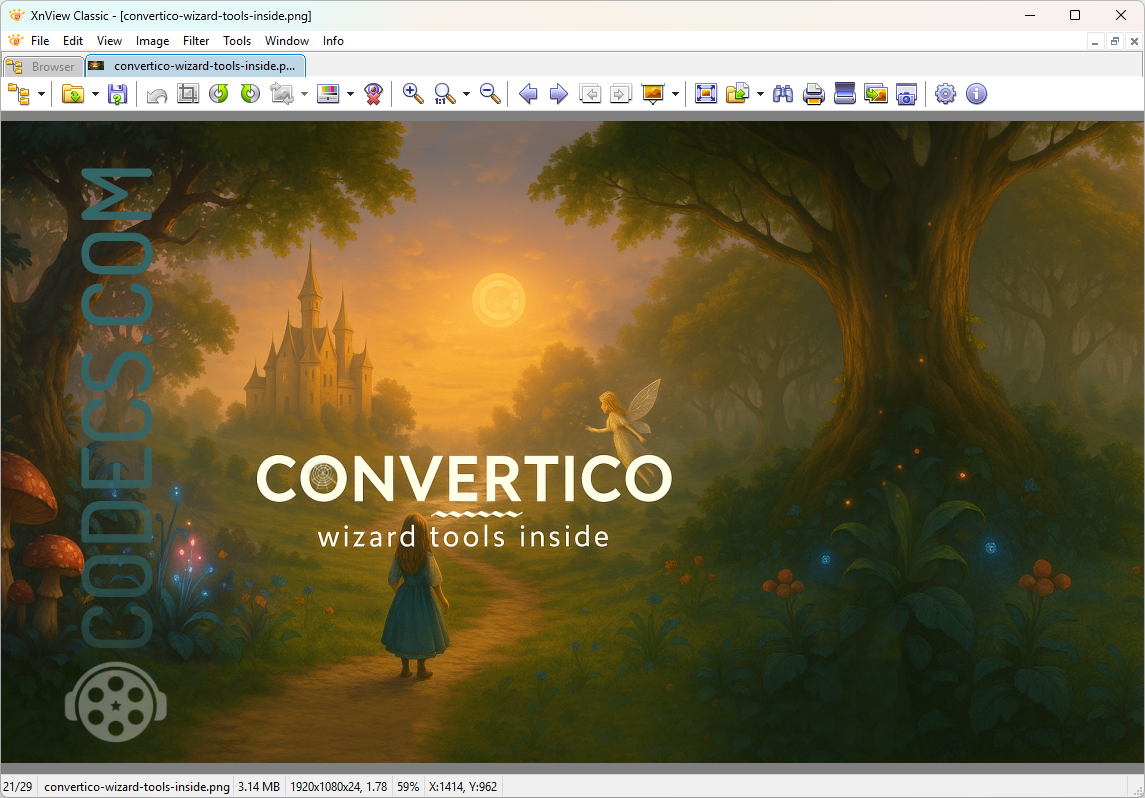Image resolution: width=1145 pixels, height=798 pixels.
Task: Open the Window menu
Action: [287, 41]
